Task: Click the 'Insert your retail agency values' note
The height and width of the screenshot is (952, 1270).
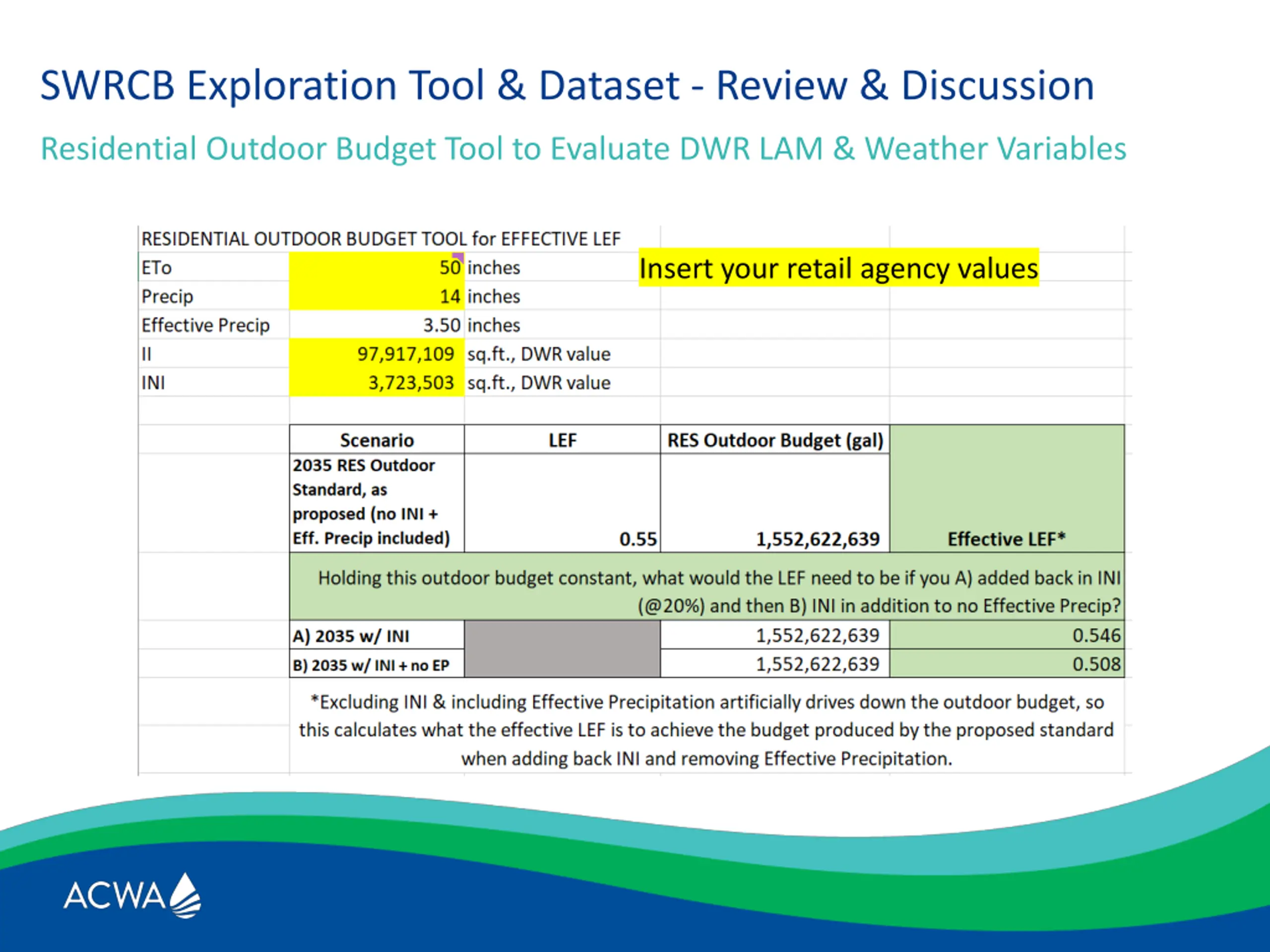Action: [839, 268]
